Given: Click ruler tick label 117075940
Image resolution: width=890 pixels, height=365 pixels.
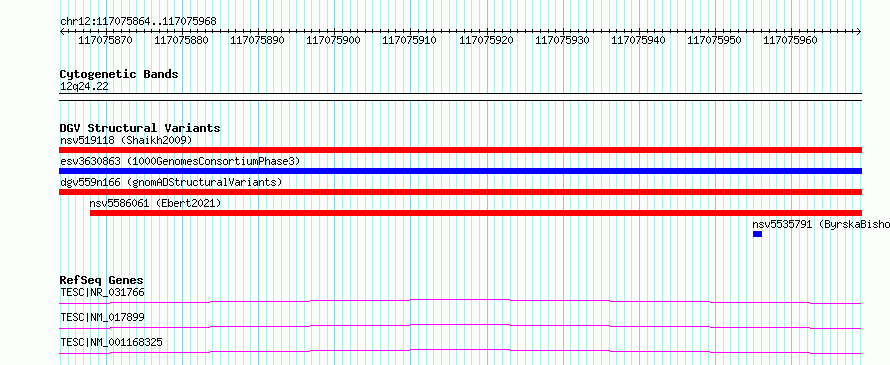Looking at the screenshot, I should (638, 40).
